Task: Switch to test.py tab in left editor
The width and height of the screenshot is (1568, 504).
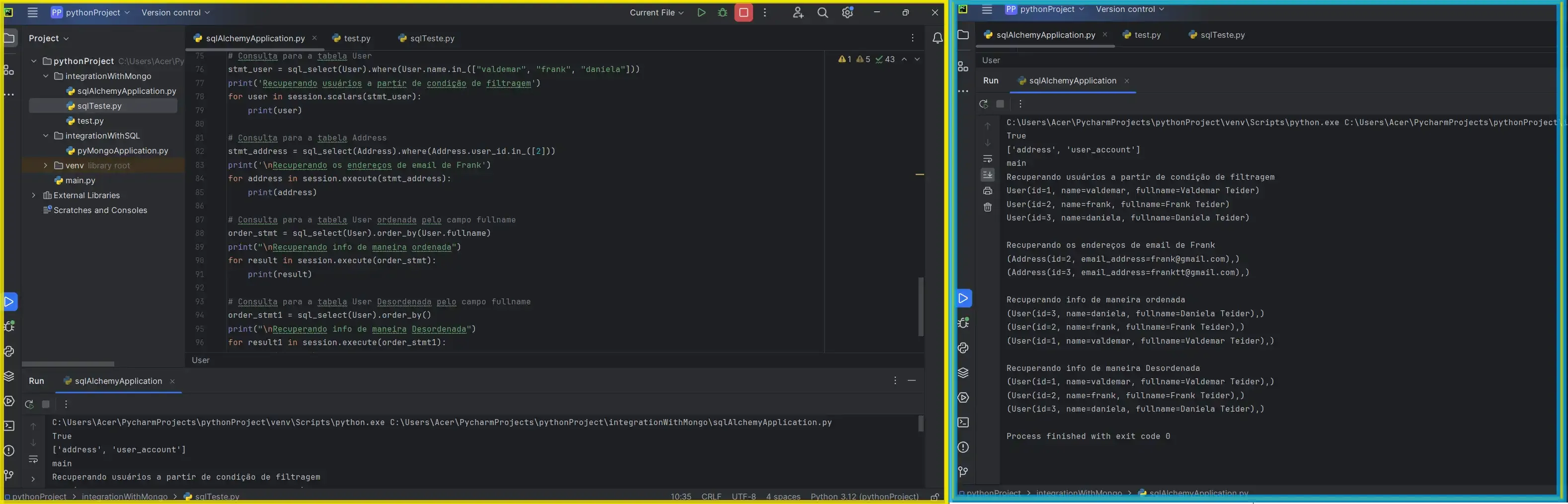Action: [x=351, y=38]
